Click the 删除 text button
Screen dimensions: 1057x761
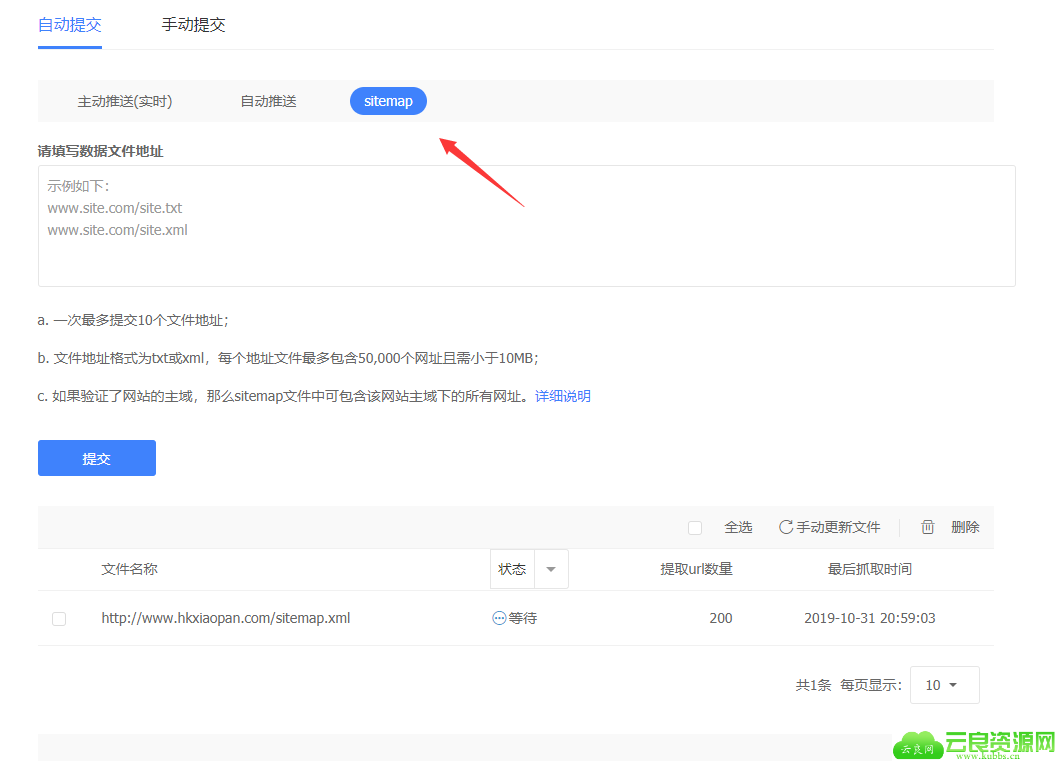(x=965, y=527)
